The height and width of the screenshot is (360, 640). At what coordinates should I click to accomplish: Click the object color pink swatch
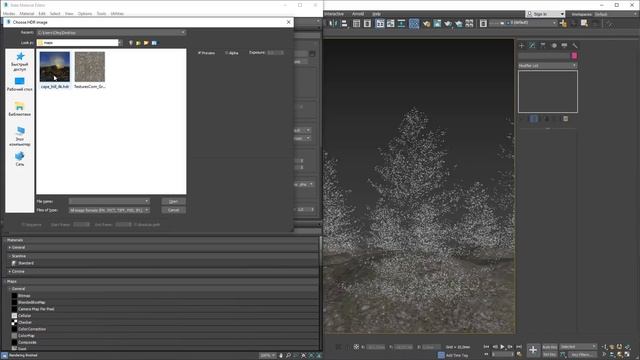coord(574,56)
